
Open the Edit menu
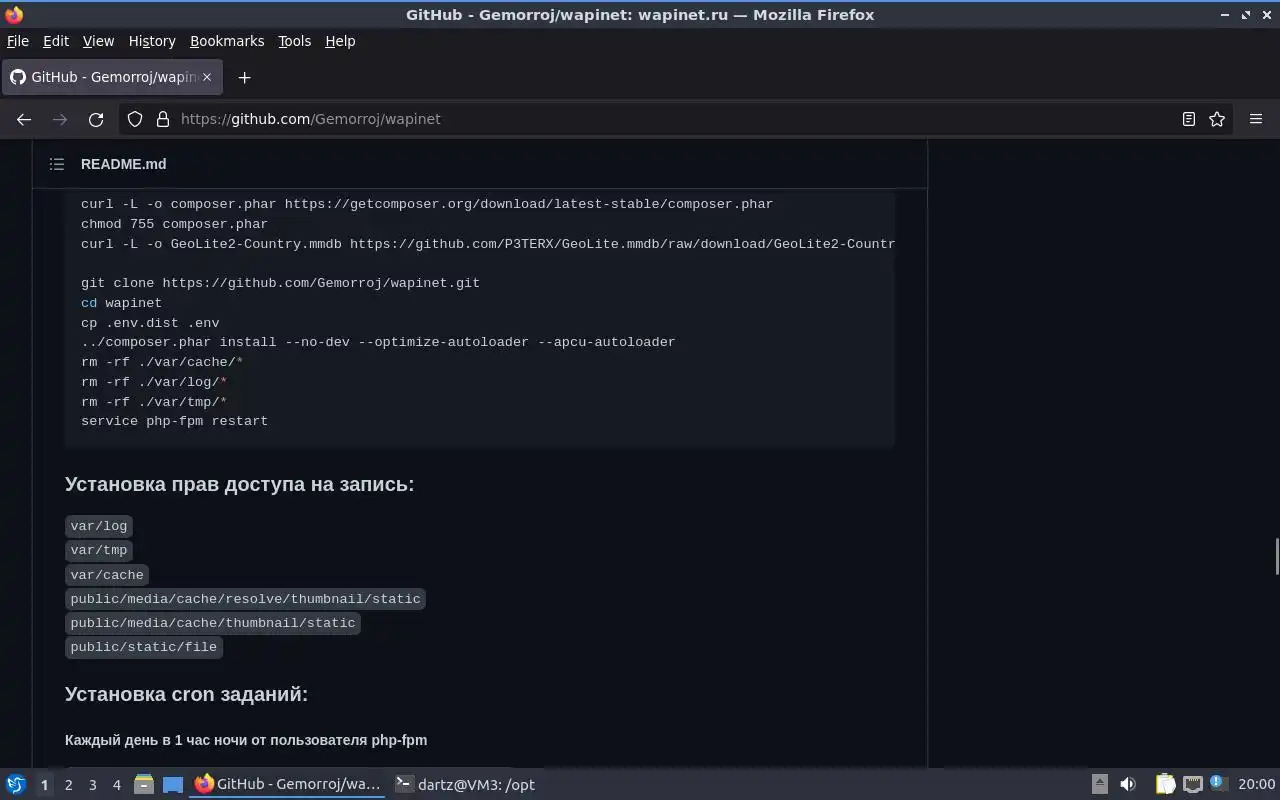click(x=56, y=41)
